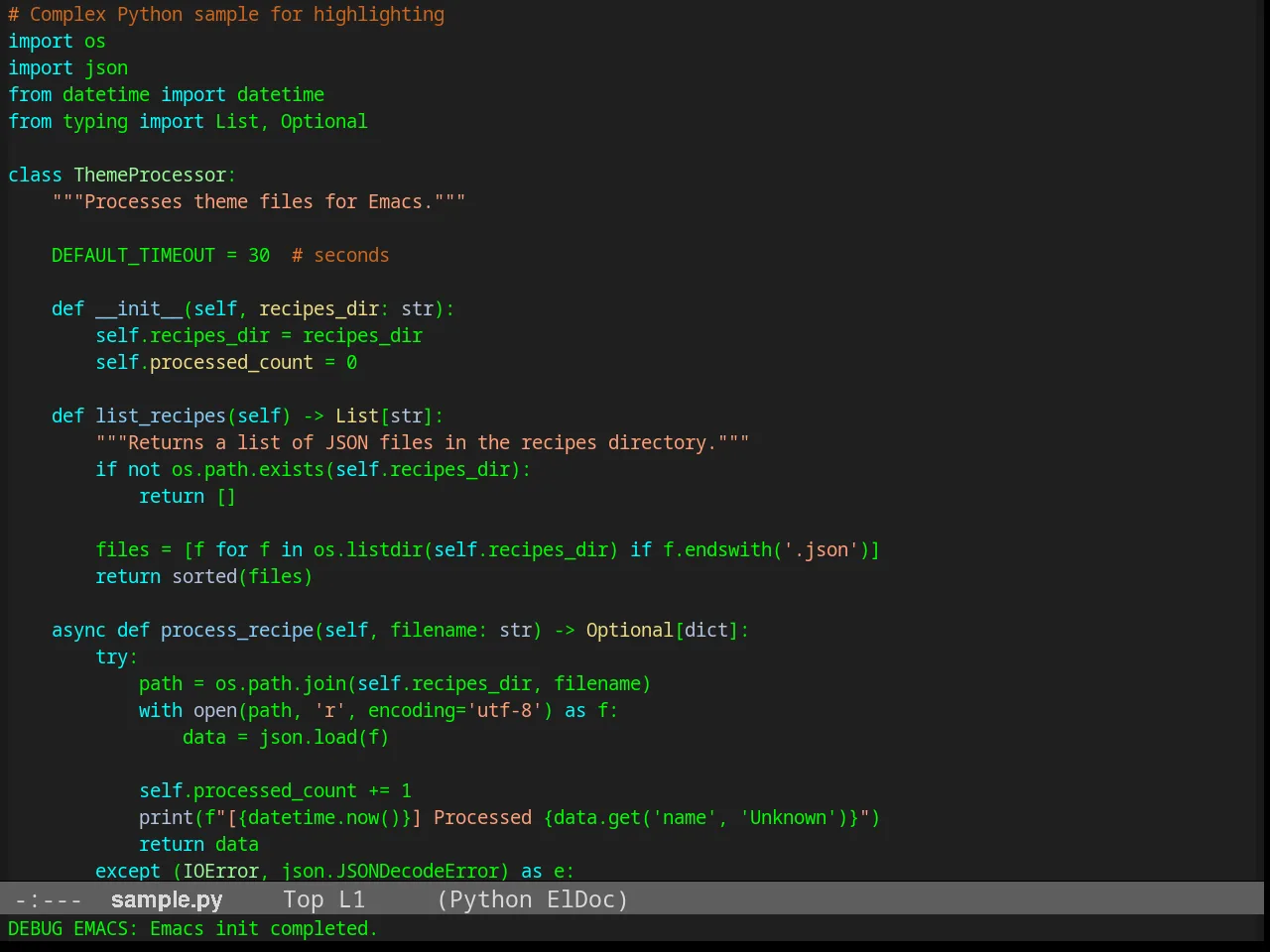The width and height of the screenshot is (1270, 952).
Task: Click the DEFAULT_TIMEOUT constant
Action: click(133, 256)
